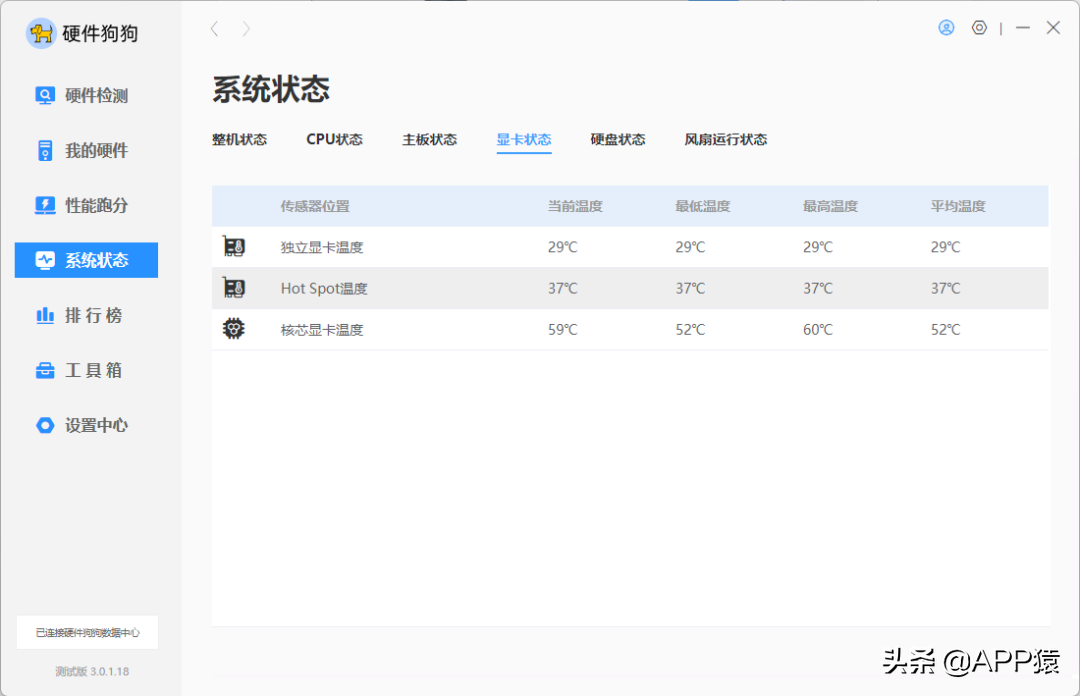View the 风扇运行状态 tab
The height and width of the screenshot is (696, 1080).
[x=725, y=140]
